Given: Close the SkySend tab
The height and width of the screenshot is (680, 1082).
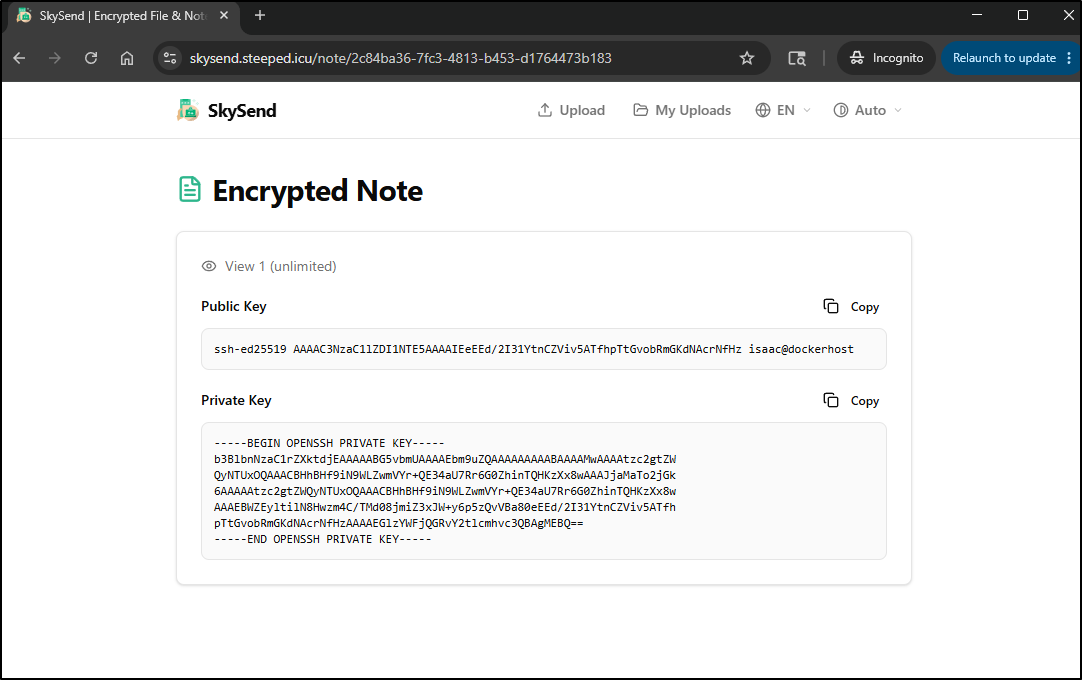Looking at the screenshot, I should pos(224,15).
